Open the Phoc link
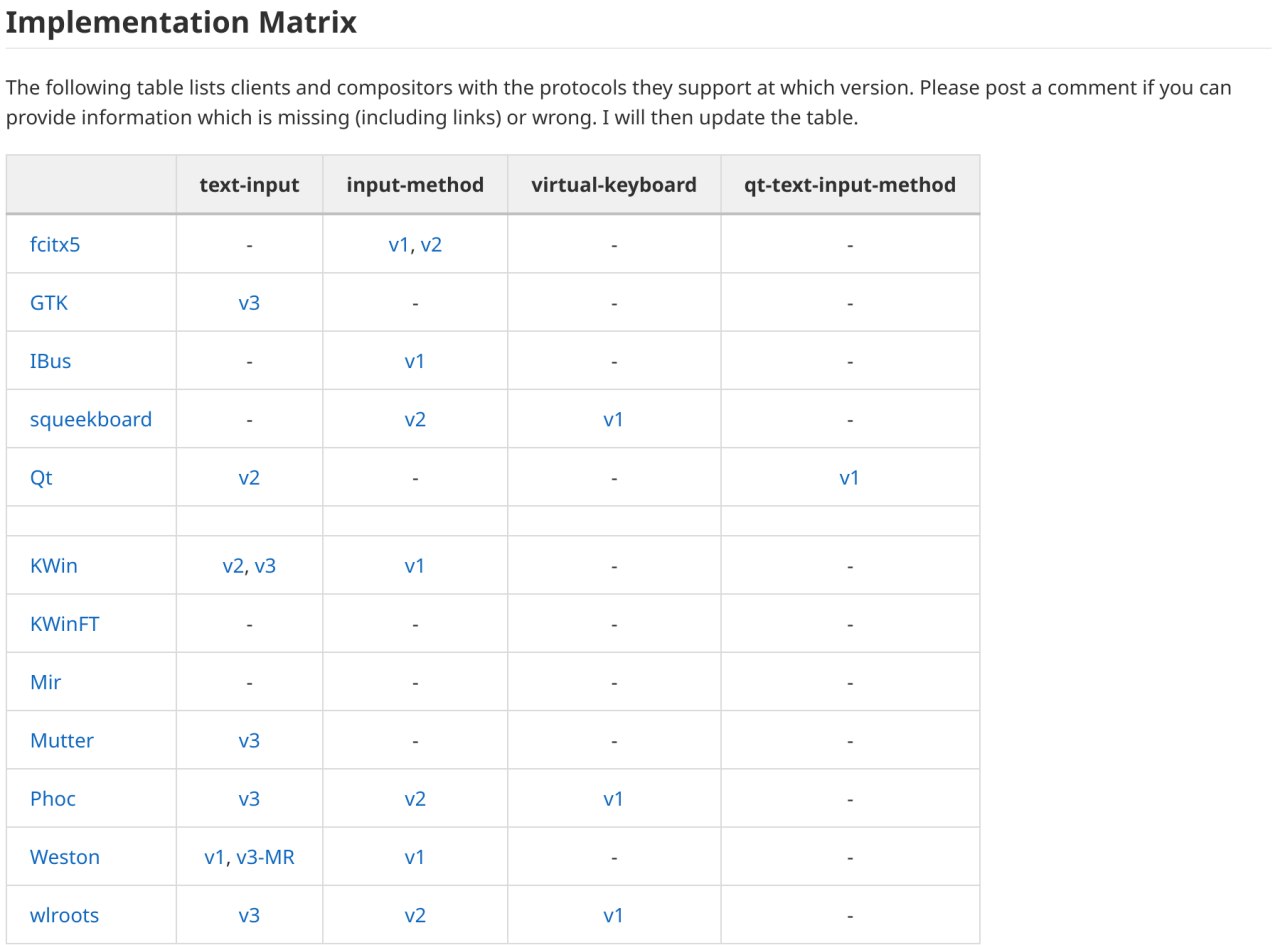Image resolution: width=1280 pixels, height=945 pixels. coord(53,798)
